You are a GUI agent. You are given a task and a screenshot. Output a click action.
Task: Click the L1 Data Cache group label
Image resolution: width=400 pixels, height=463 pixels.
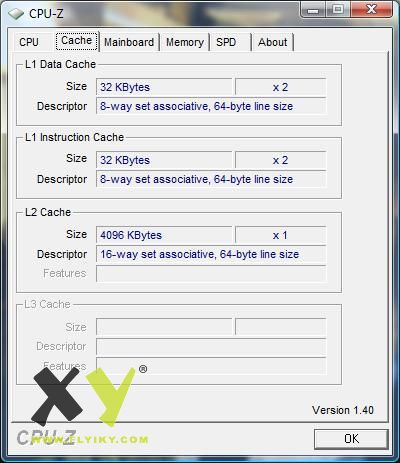click(60, 64)
